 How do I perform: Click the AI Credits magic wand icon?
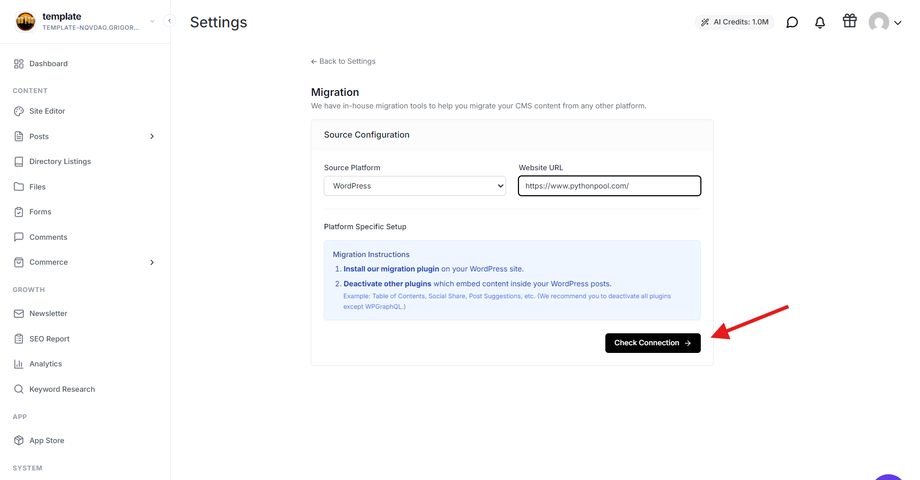click(705, 22)
